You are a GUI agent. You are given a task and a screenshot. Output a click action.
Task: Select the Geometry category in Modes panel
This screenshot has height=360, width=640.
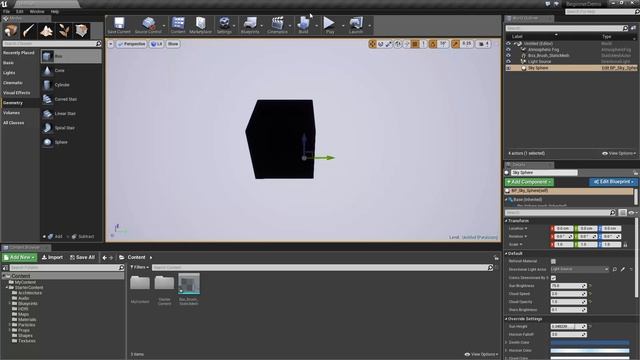[13, 103]
